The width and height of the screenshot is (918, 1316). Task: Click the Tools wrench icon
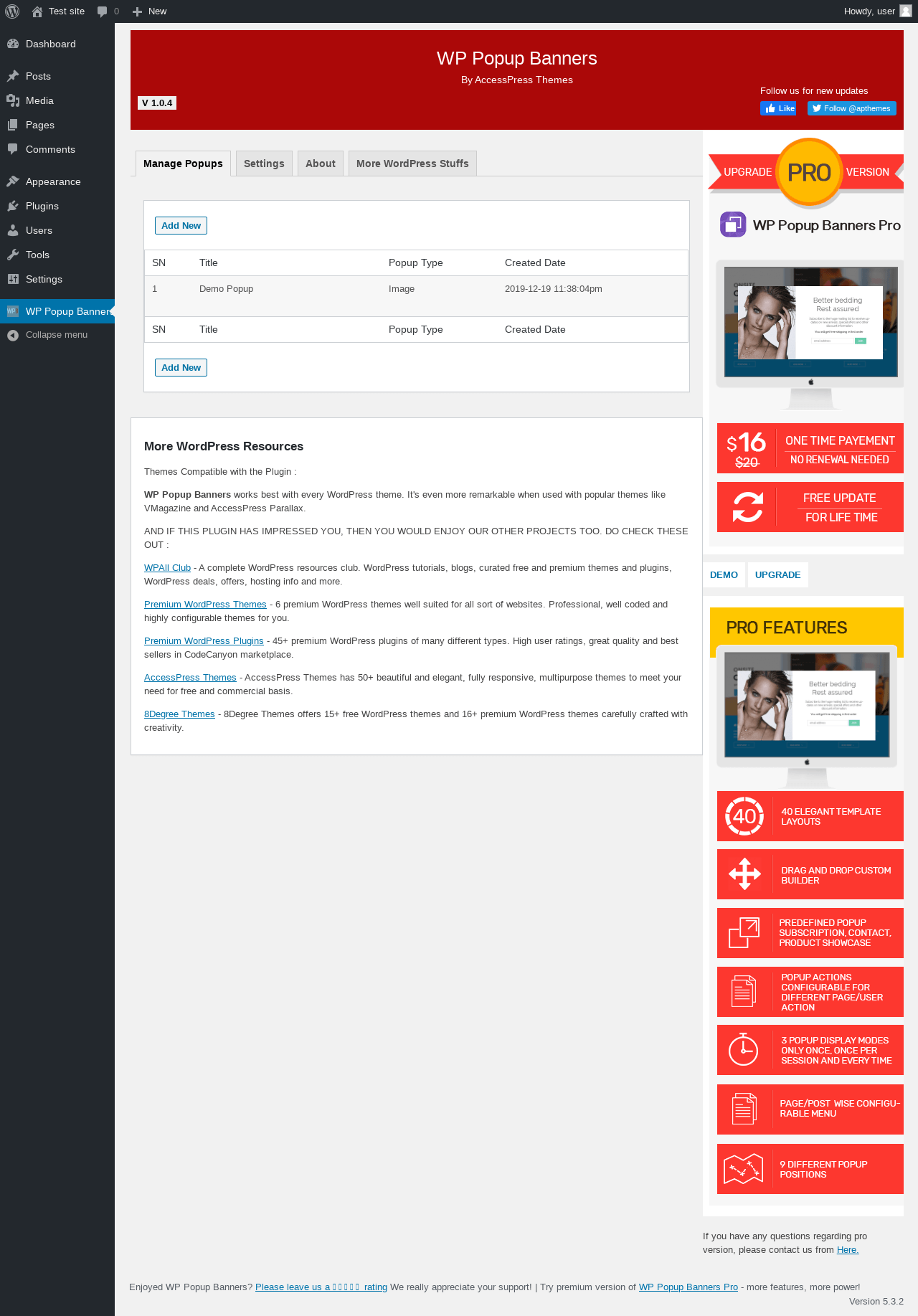click(13, 255)
